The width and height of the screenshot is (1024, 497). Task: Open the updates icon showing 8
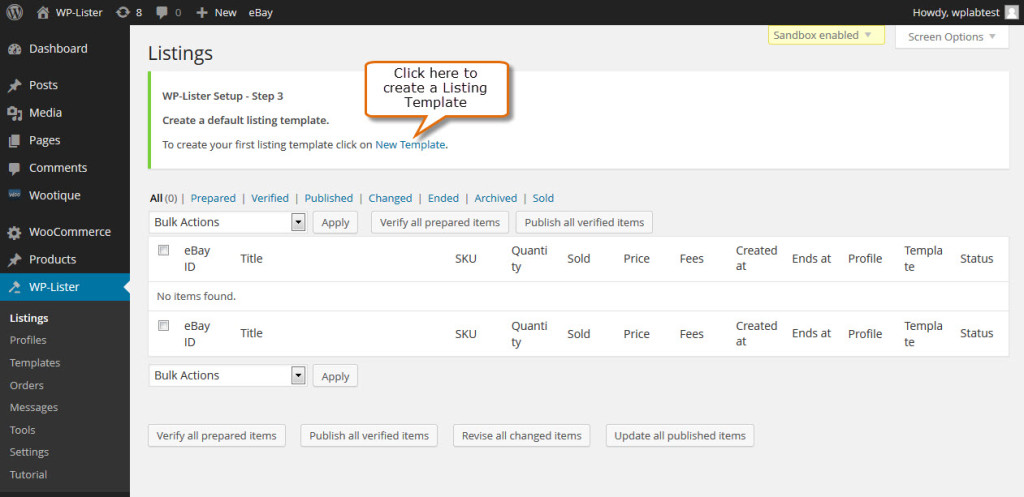point(122,12)
